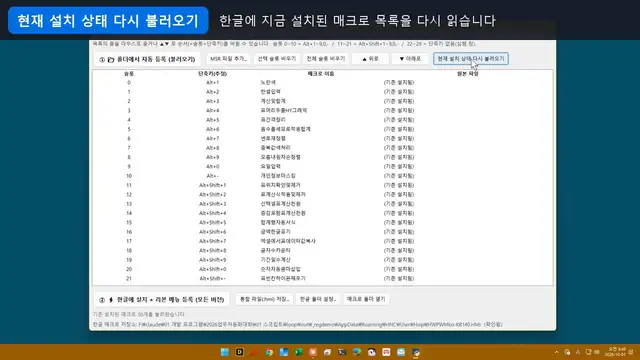
Task: Select the row with shortcut Alt+Shift+1
Action: tap(322, 185)
